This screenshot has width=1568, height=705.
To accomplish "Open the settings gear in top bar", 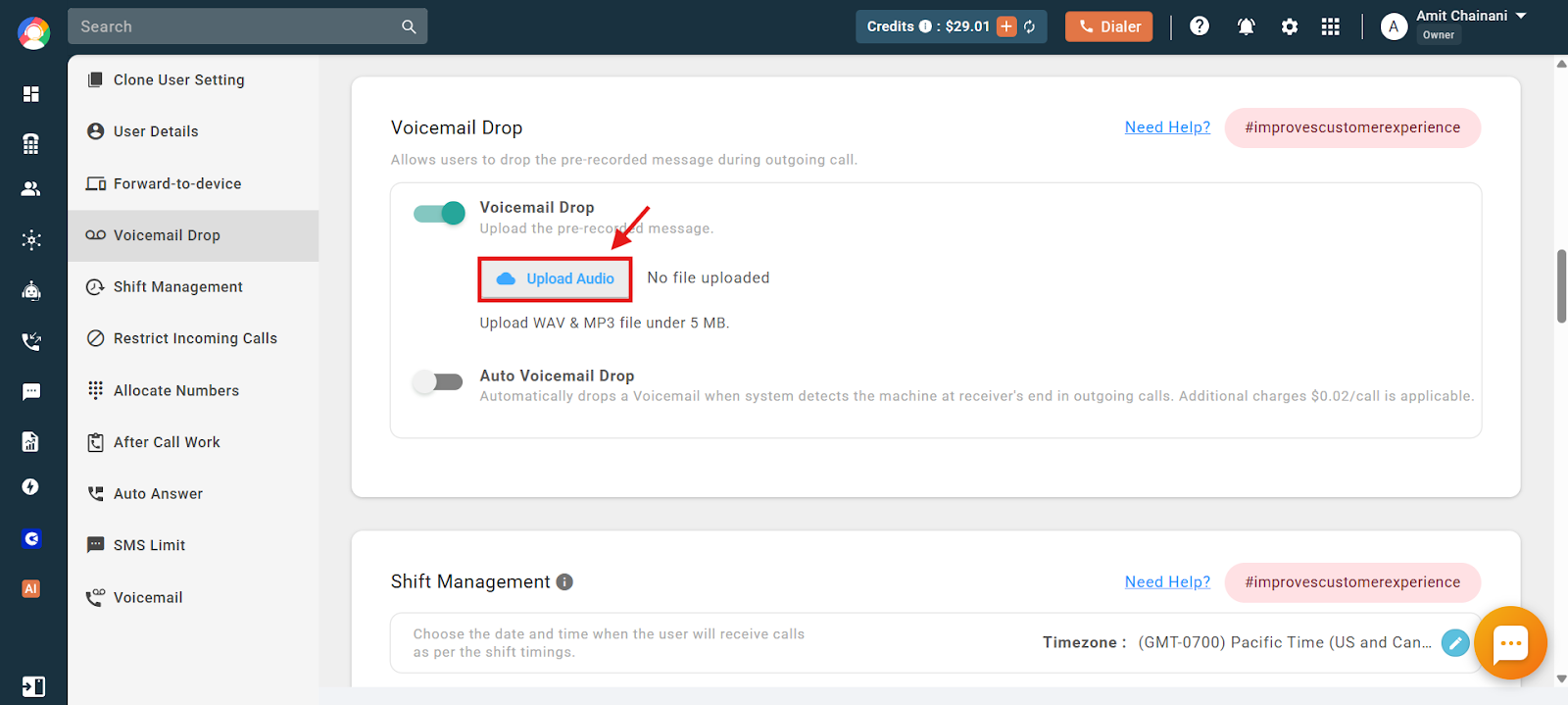I will [1290, 26].
